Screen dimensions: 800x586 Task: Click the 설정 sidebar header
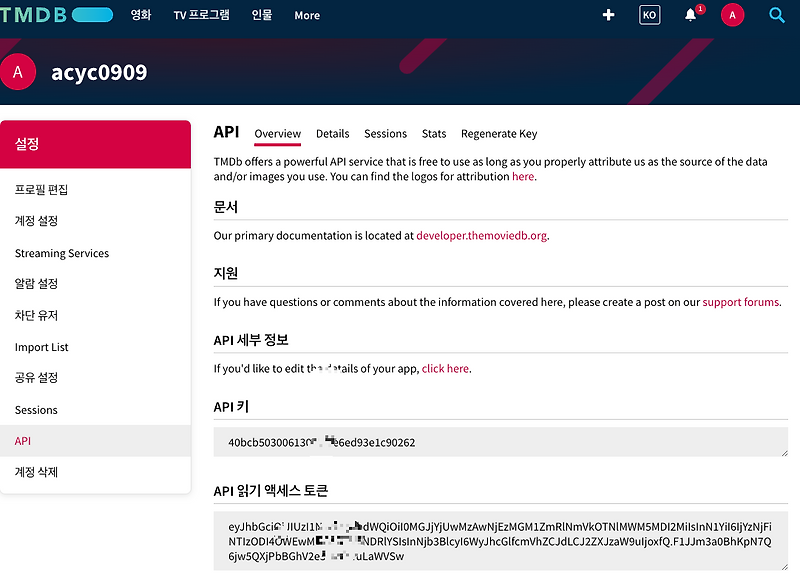coord(95,144)
